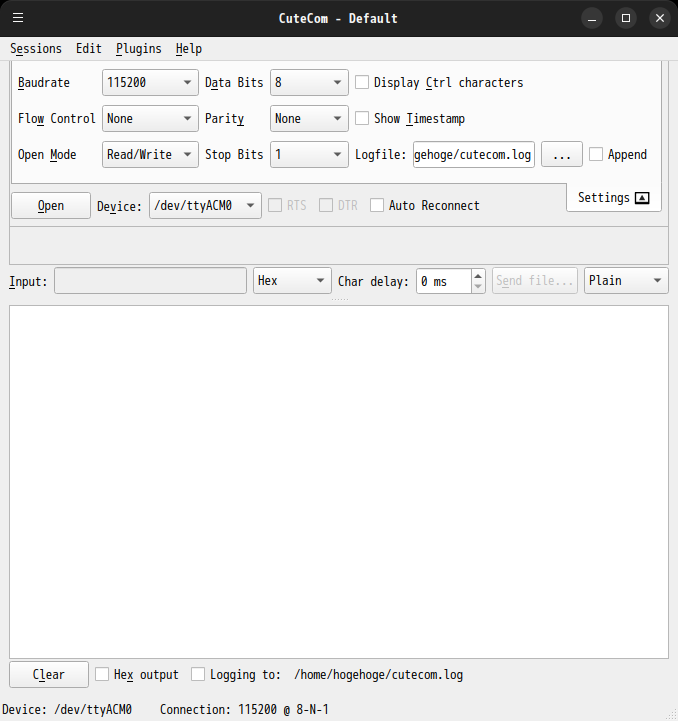Screen dimensions: 678x721
Task: Click the Clear output button
Action: coord(49,674)
